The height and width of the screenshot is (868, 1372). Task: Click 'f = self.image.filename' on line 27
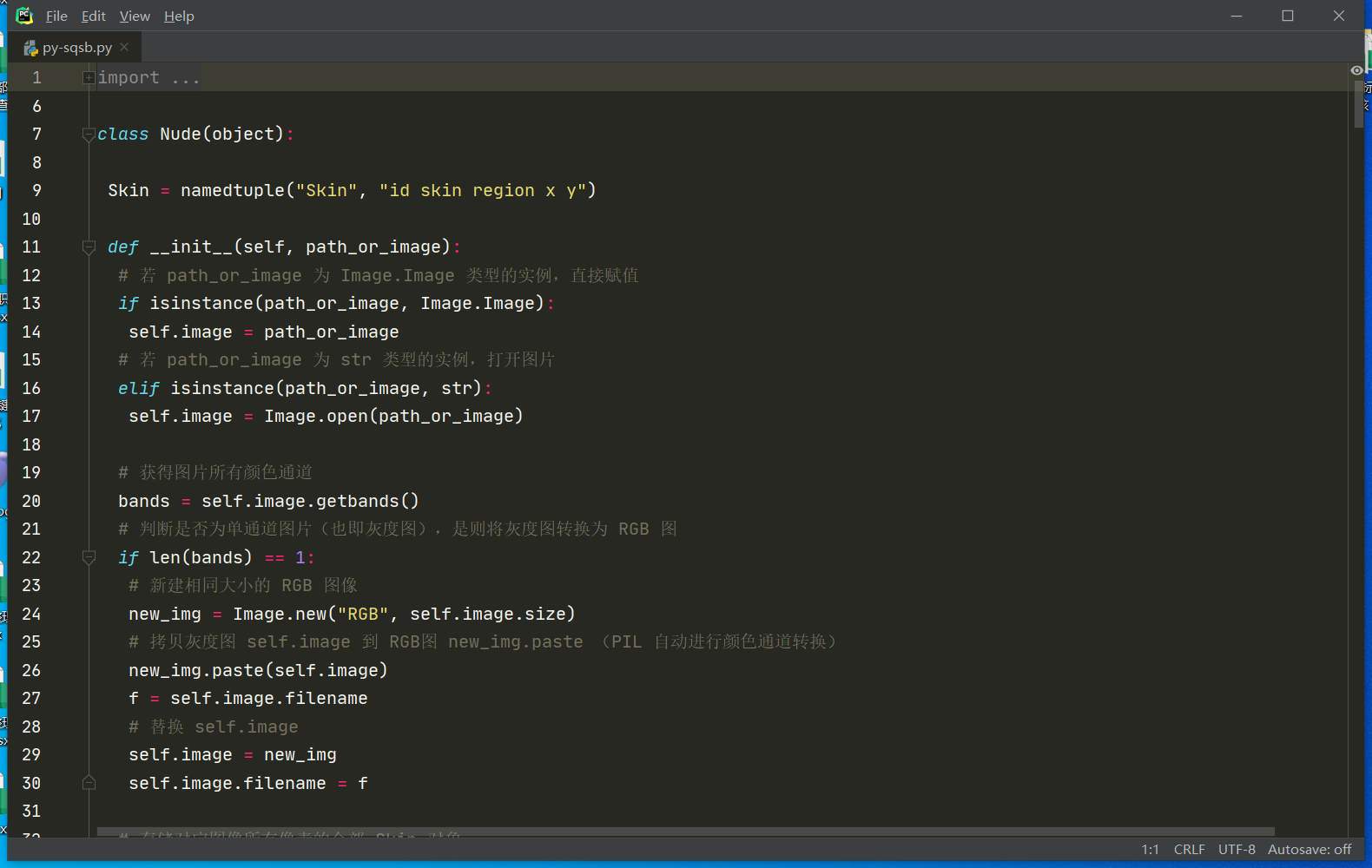point(248,699)
